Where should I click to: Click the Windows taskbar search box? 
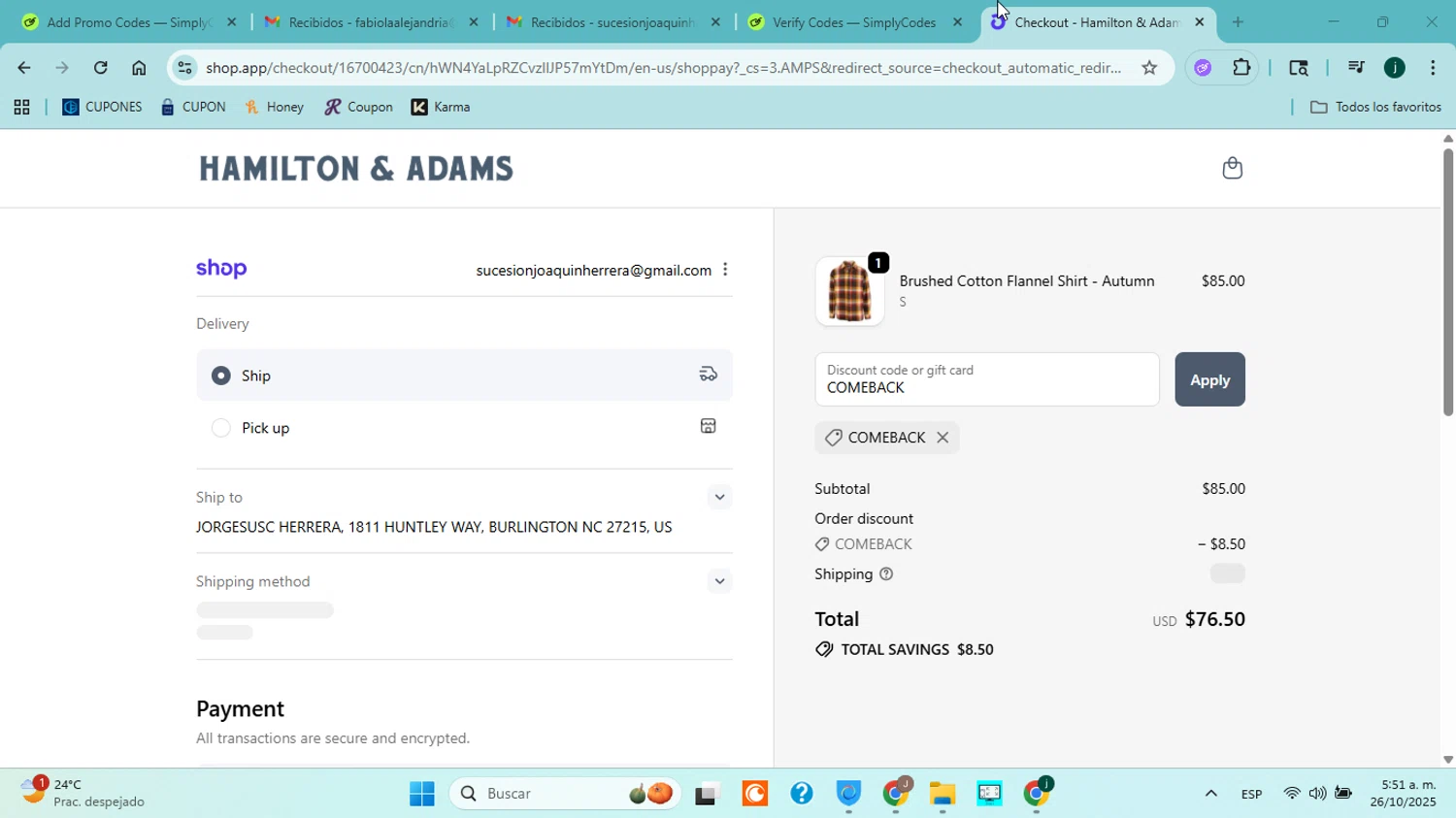pos(565,794)
